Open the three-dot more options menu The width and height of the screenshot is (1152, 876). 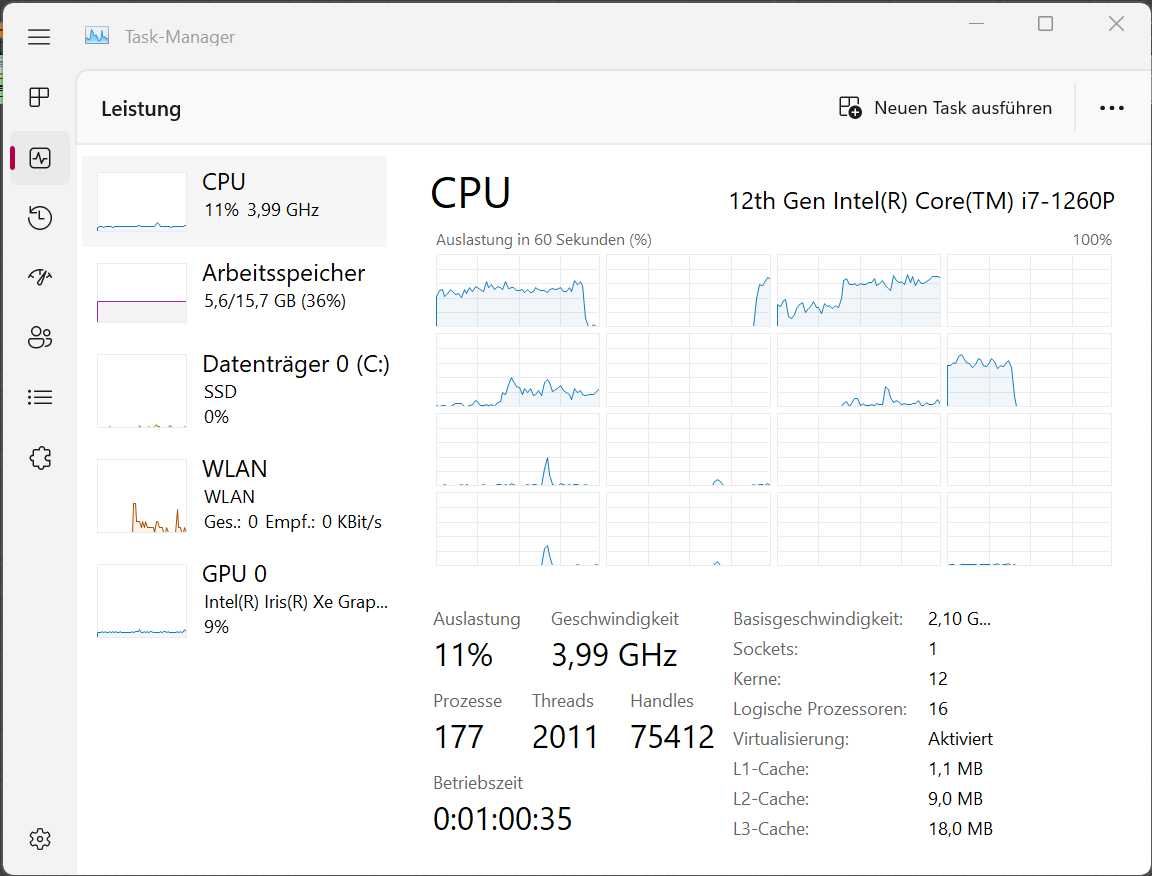1111,107
